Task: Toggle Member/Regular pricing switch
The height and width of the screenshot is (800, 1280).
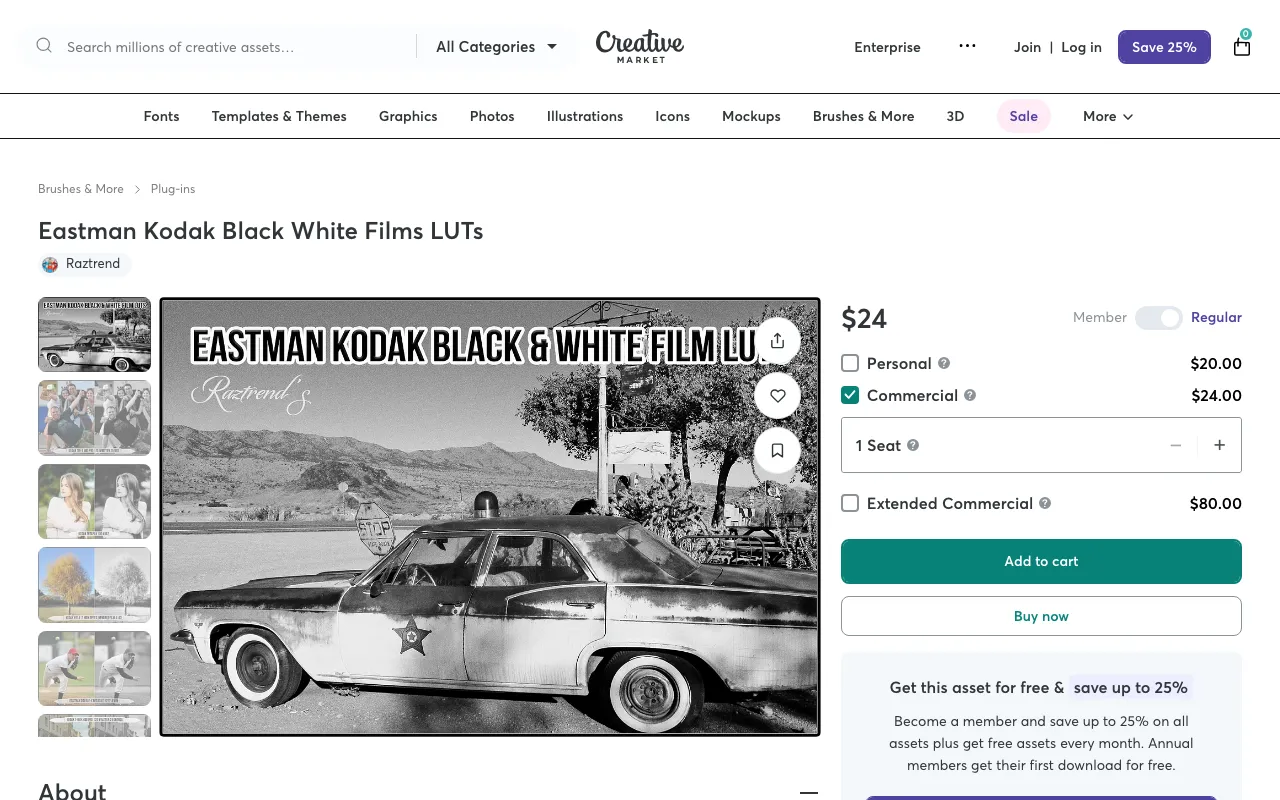Action: tap(1159, 317)
